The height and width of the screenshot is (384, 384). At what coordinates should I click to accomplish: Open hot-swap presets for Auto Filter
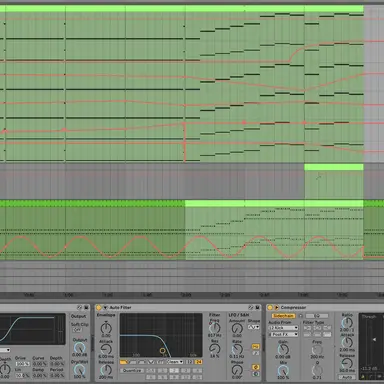[251, 307]
